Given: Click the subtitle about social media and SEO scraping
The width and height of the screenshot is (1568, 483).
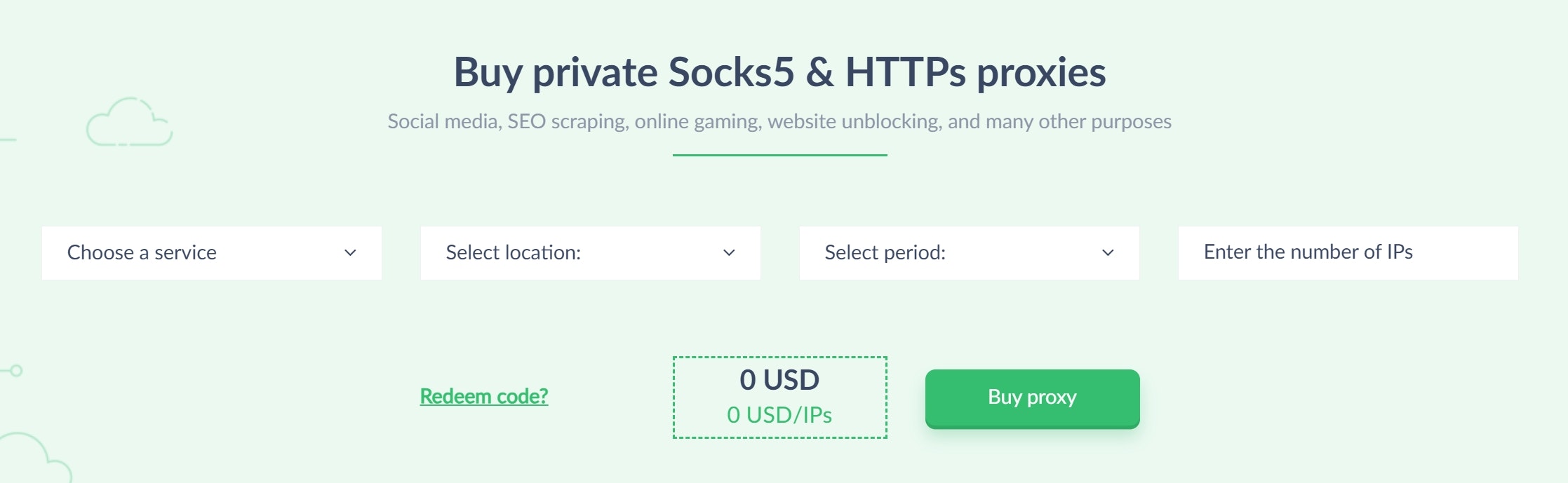Looking at the screenshot, I should [779, 121].
